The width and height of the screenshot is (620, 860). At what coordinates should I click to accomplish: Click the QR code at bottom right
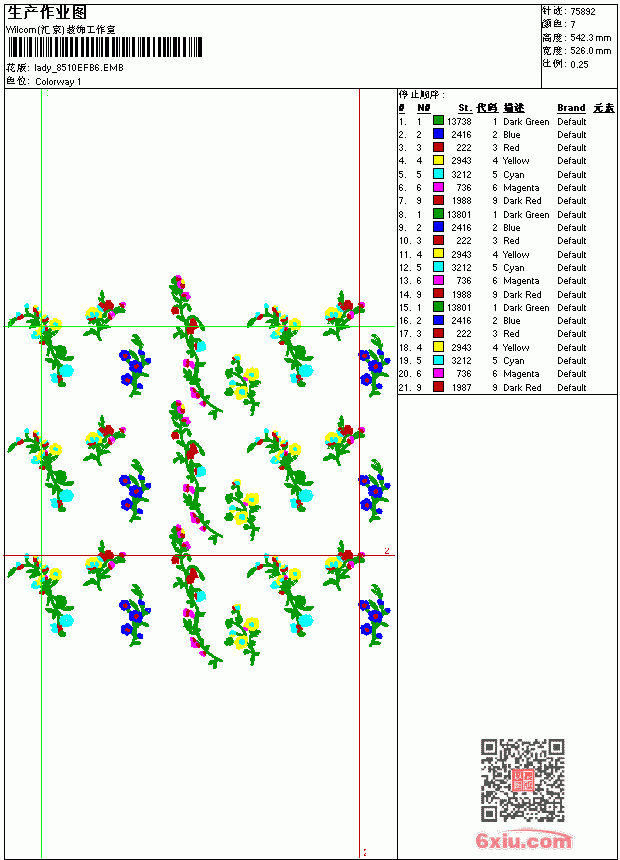click(x=523, y=780)
